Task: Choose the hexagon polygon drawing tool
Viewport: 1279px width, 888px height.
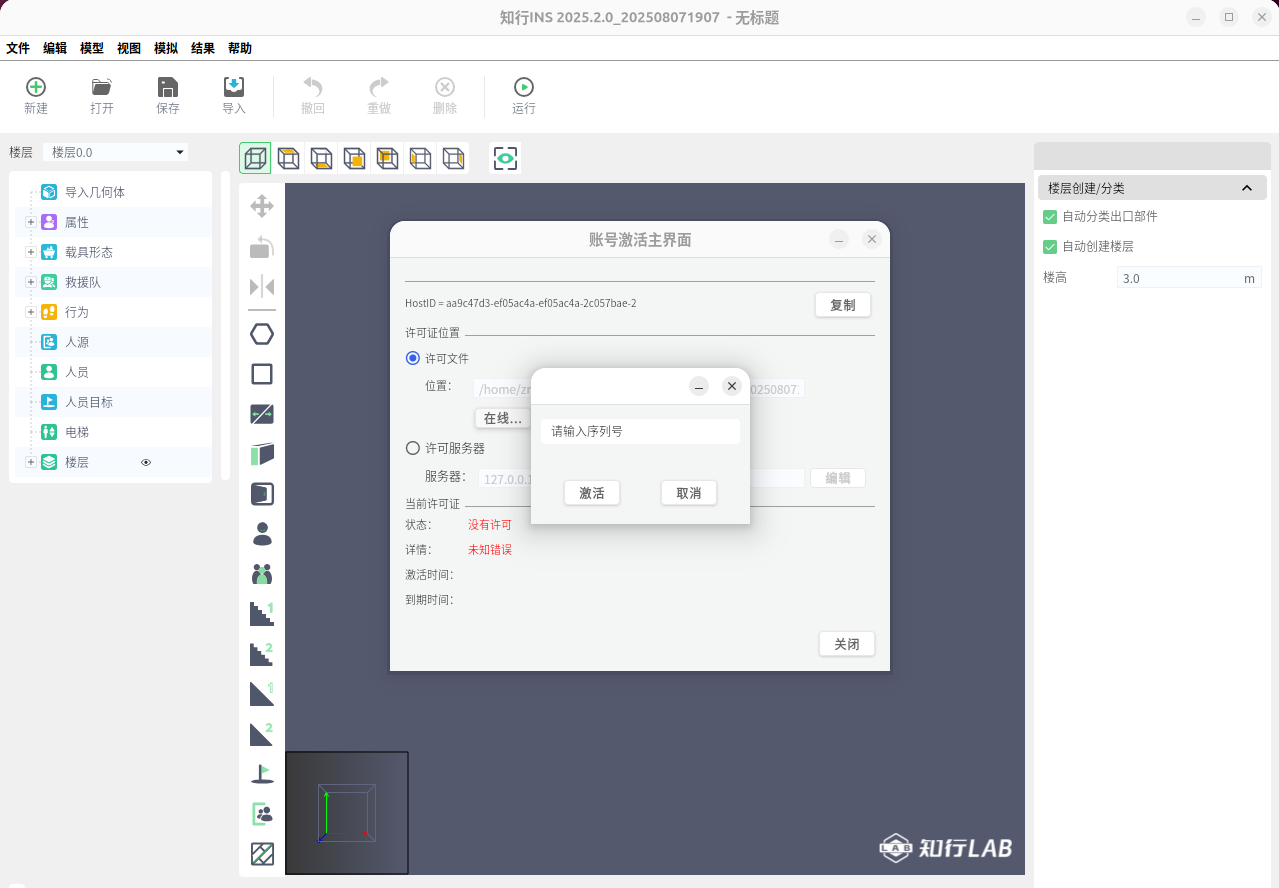Action: 262,334
